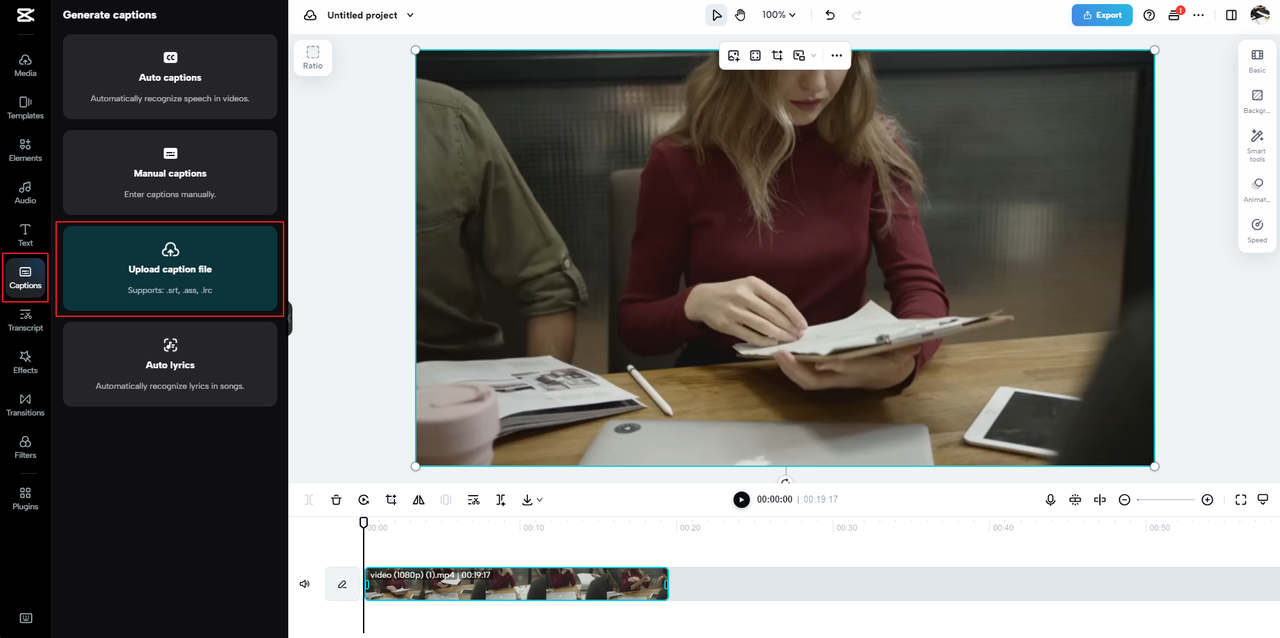Click the fit-to-frame icon in floating toolbar
This screenshot has width=1280, height=638.
coord(755,56)
